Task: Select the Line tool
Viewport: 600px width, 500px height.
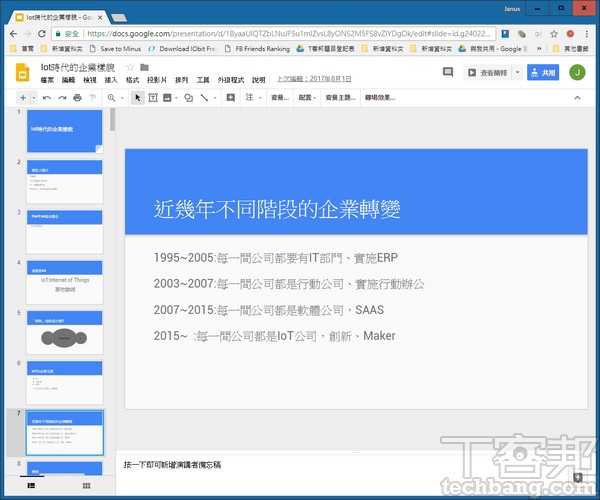Action: (204, 98)
